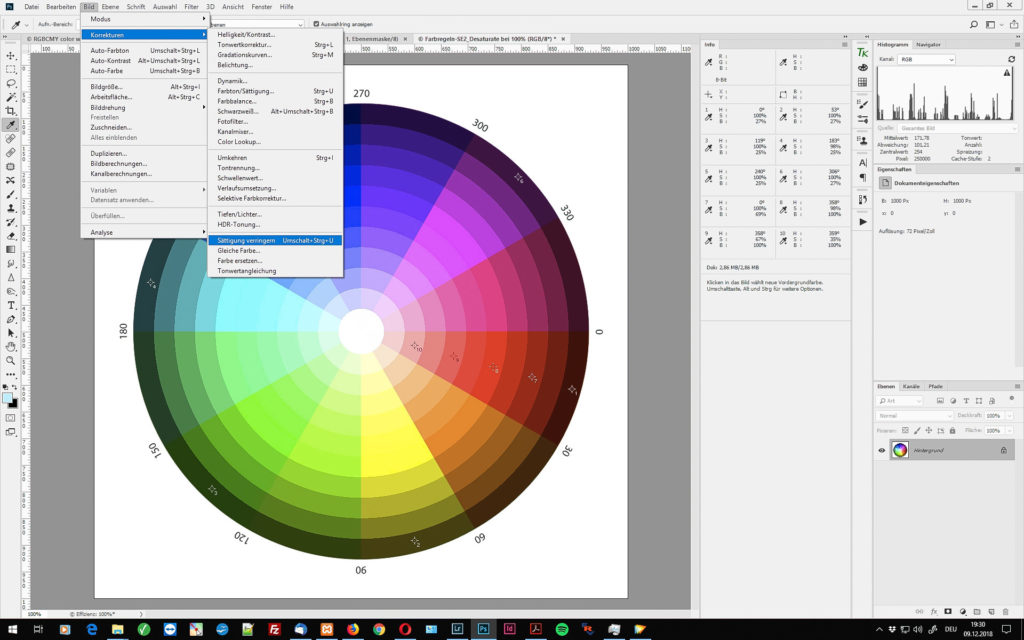This screenshot has width=1024, height=640.
Task: Choose 'Sättigung verringern' from Korrekturen submenu
Action: 275,240
